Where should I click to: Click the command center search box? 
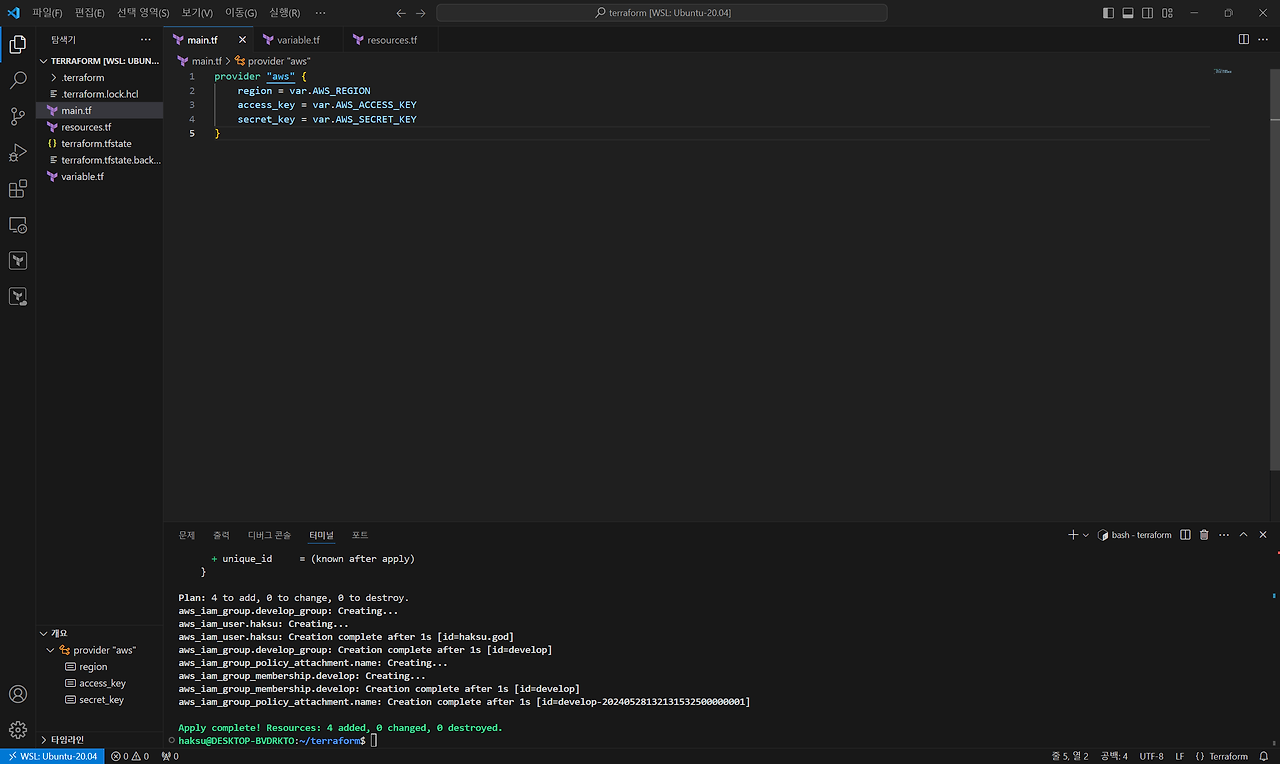662,13
